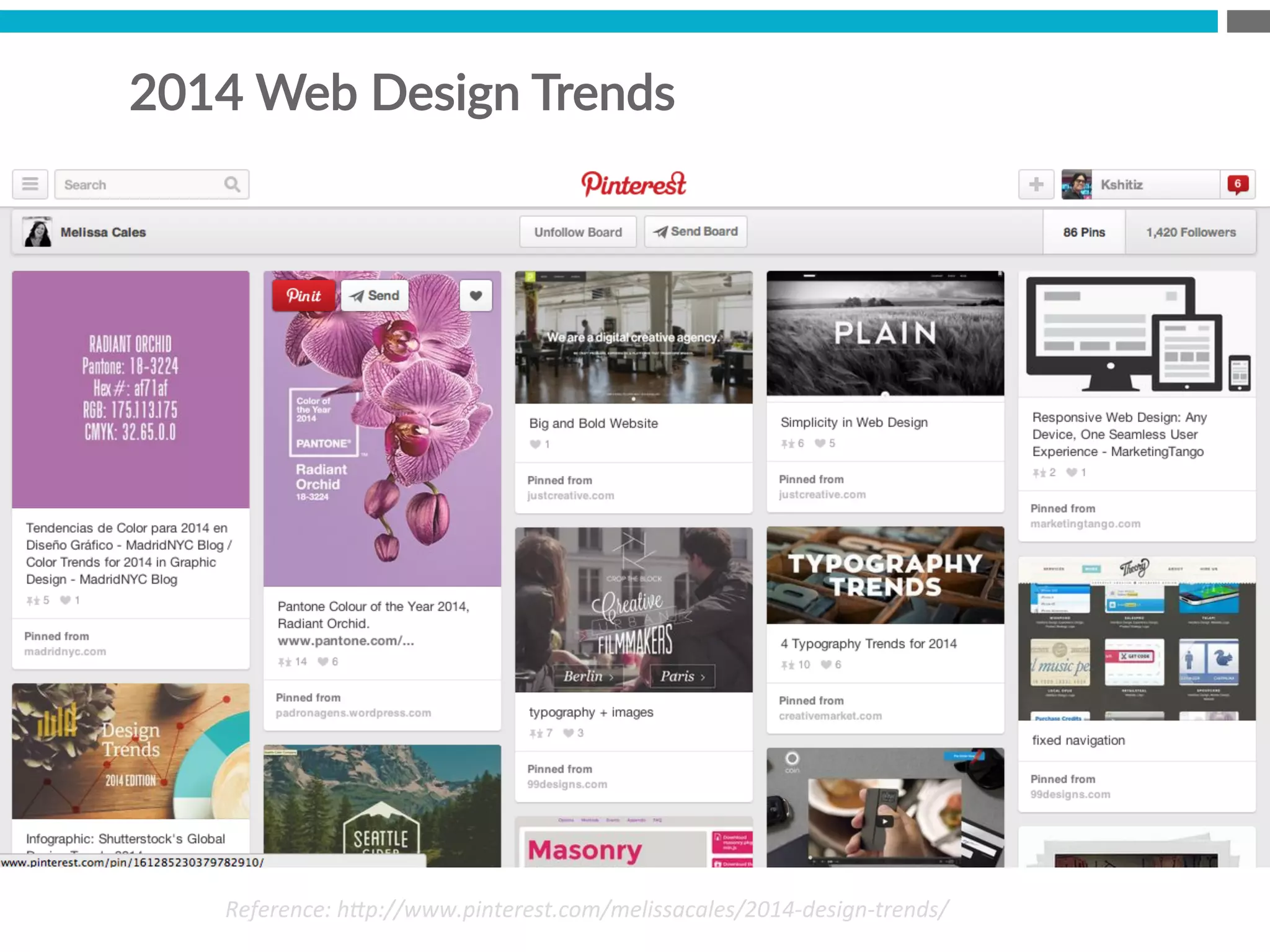Click heart count 6 on Pantone Colour pin
1270x952 pixels.
[x=327, y=662]
